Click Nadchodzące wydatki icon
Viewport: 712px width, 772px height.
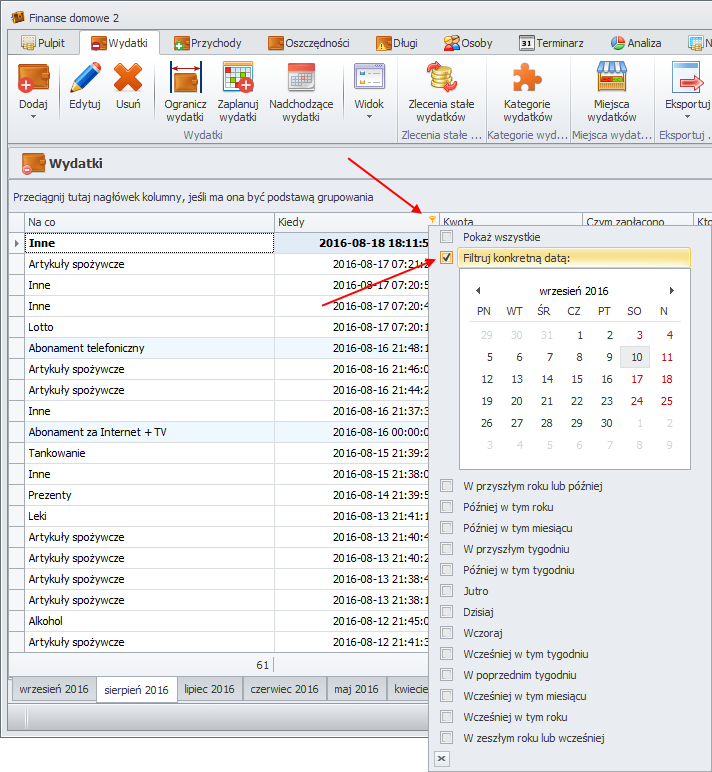click(x=301, y=78)
